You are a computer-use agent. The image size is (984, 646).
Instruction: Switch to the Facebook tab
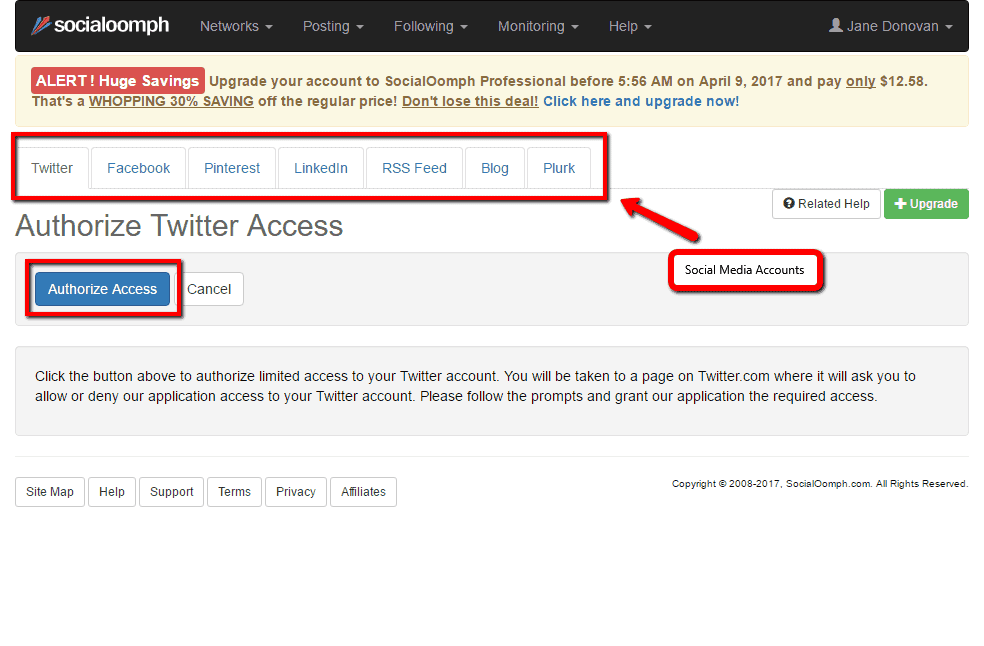coord(138,168)
